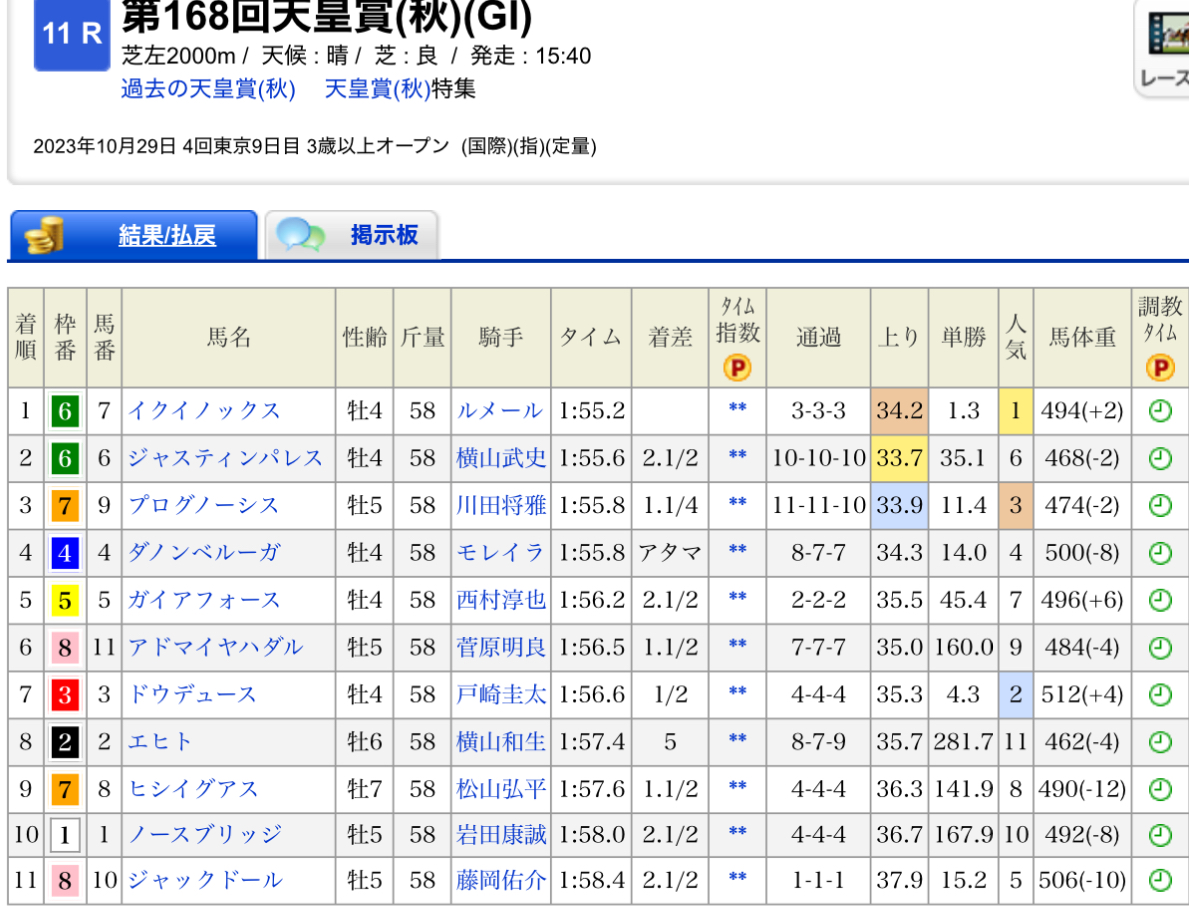The width and height of the screenshot is (1189, 920).
Task: Click the premium P icon under 調教タイム
Action: tap(1160, 368)
